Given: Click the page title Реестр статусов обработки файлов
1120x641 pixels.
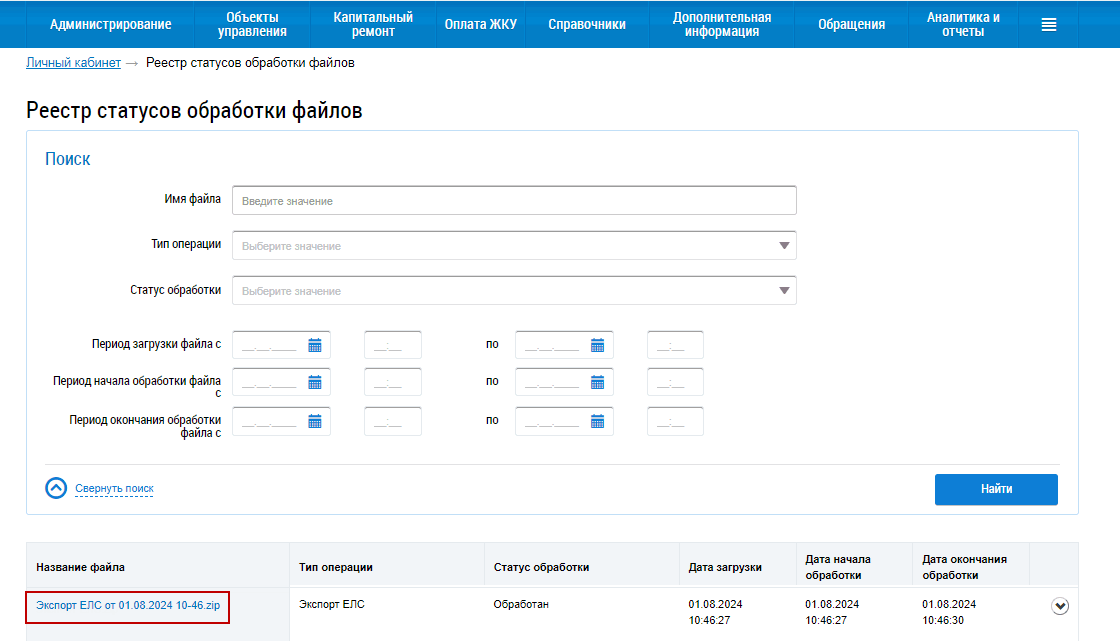Looking at the screenshot, I should (x=194, y=111).
